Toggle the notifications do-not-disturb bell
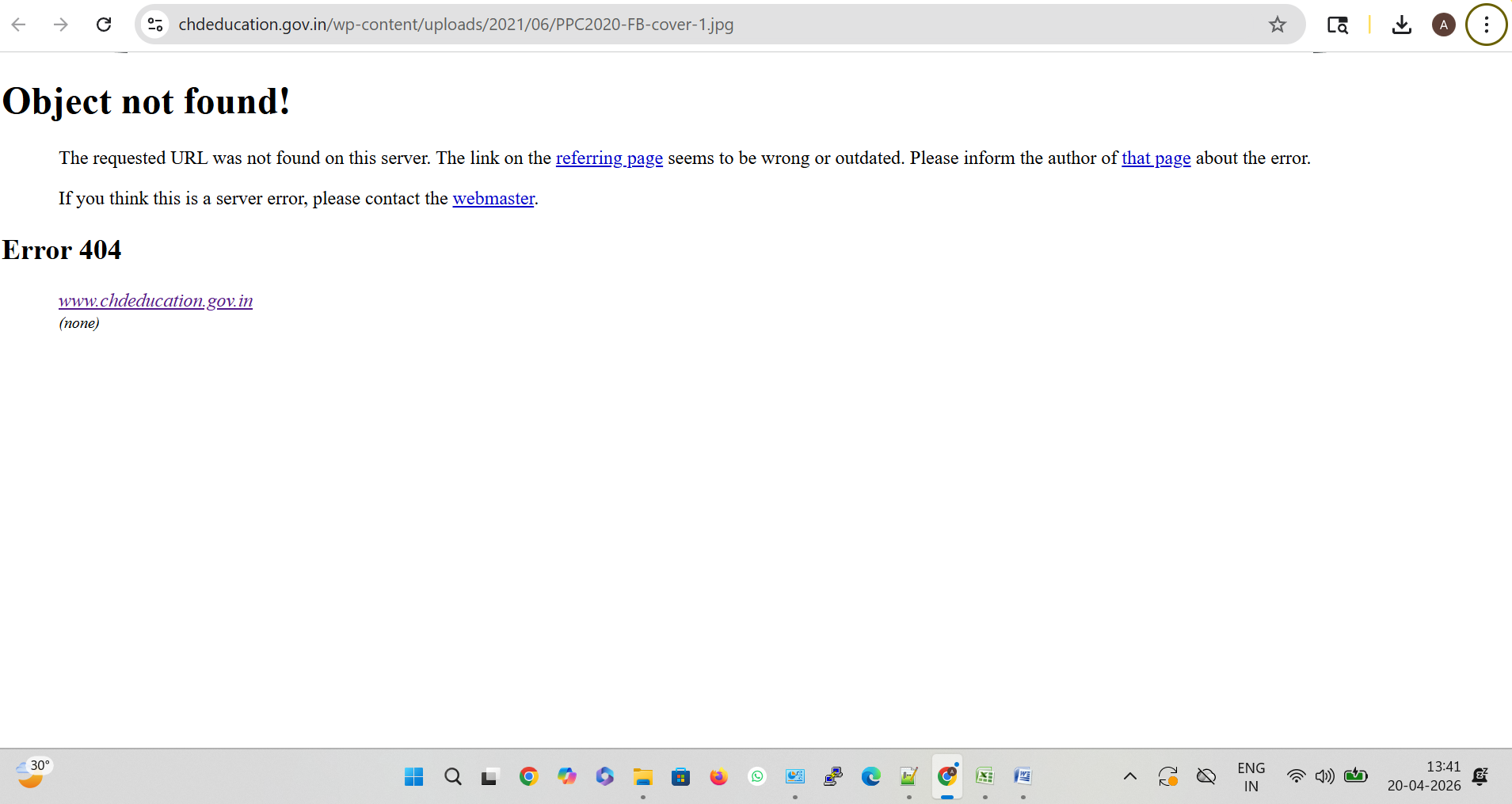This screenshot has width=1512, height=804. pyautogui.click(x=1480, y=776)
